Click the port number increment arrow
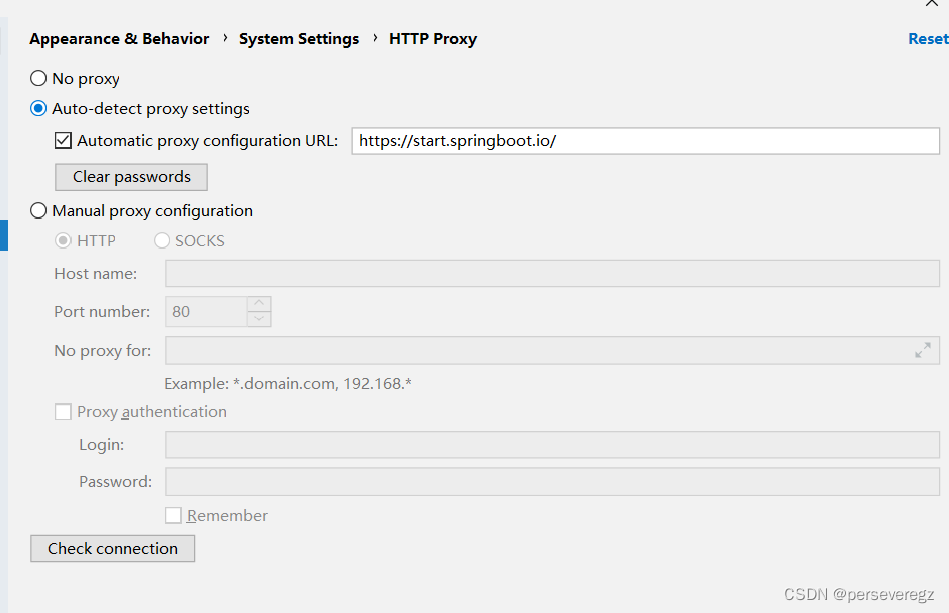 tap(259, 304)
